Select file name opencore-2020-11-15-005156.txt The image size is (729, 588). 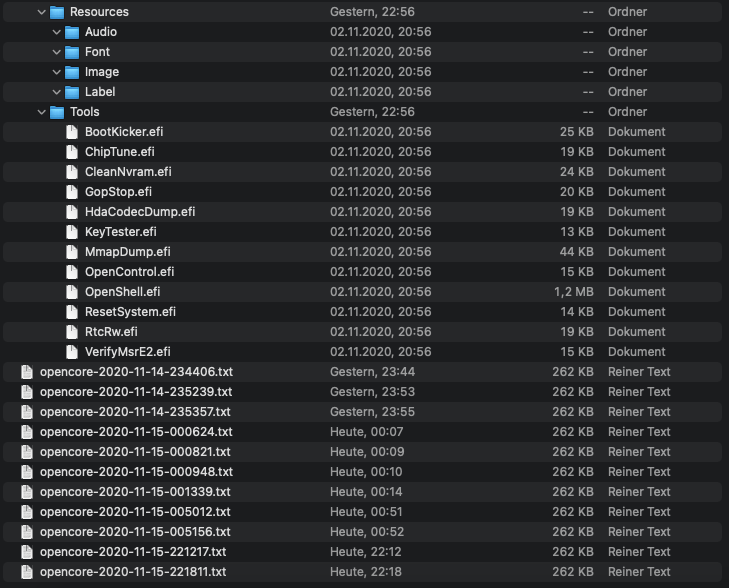[x=135, y=532]
